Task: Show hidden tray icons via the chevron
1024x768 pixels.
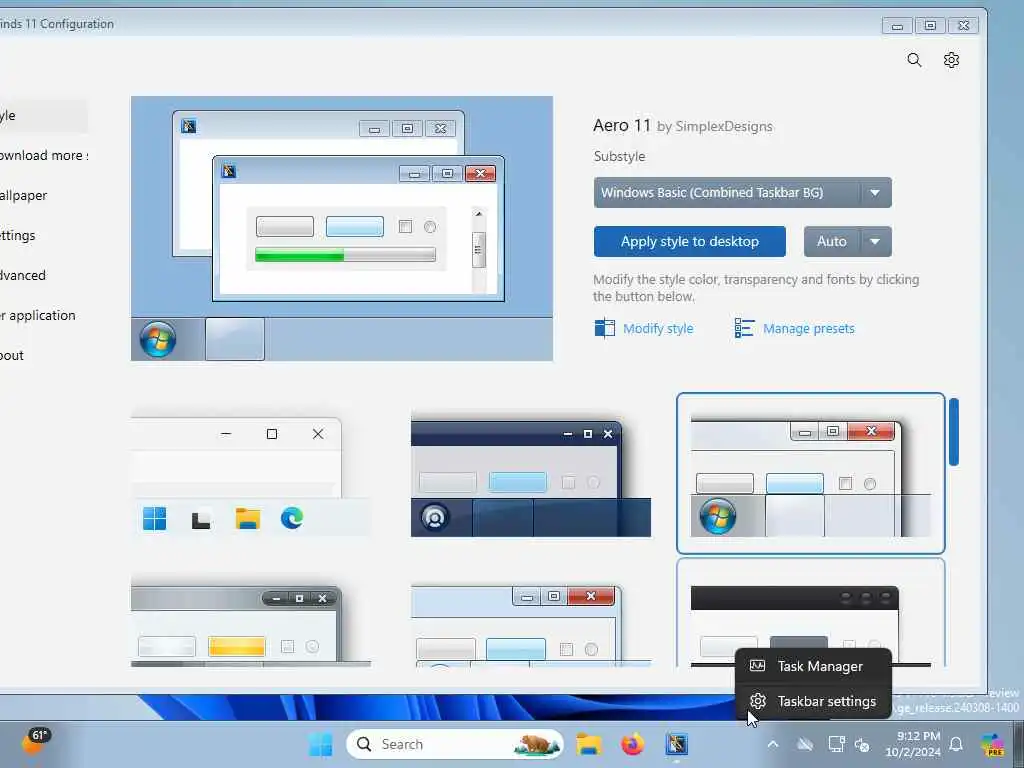Action: pyautogui.click(x=773, y=744)
